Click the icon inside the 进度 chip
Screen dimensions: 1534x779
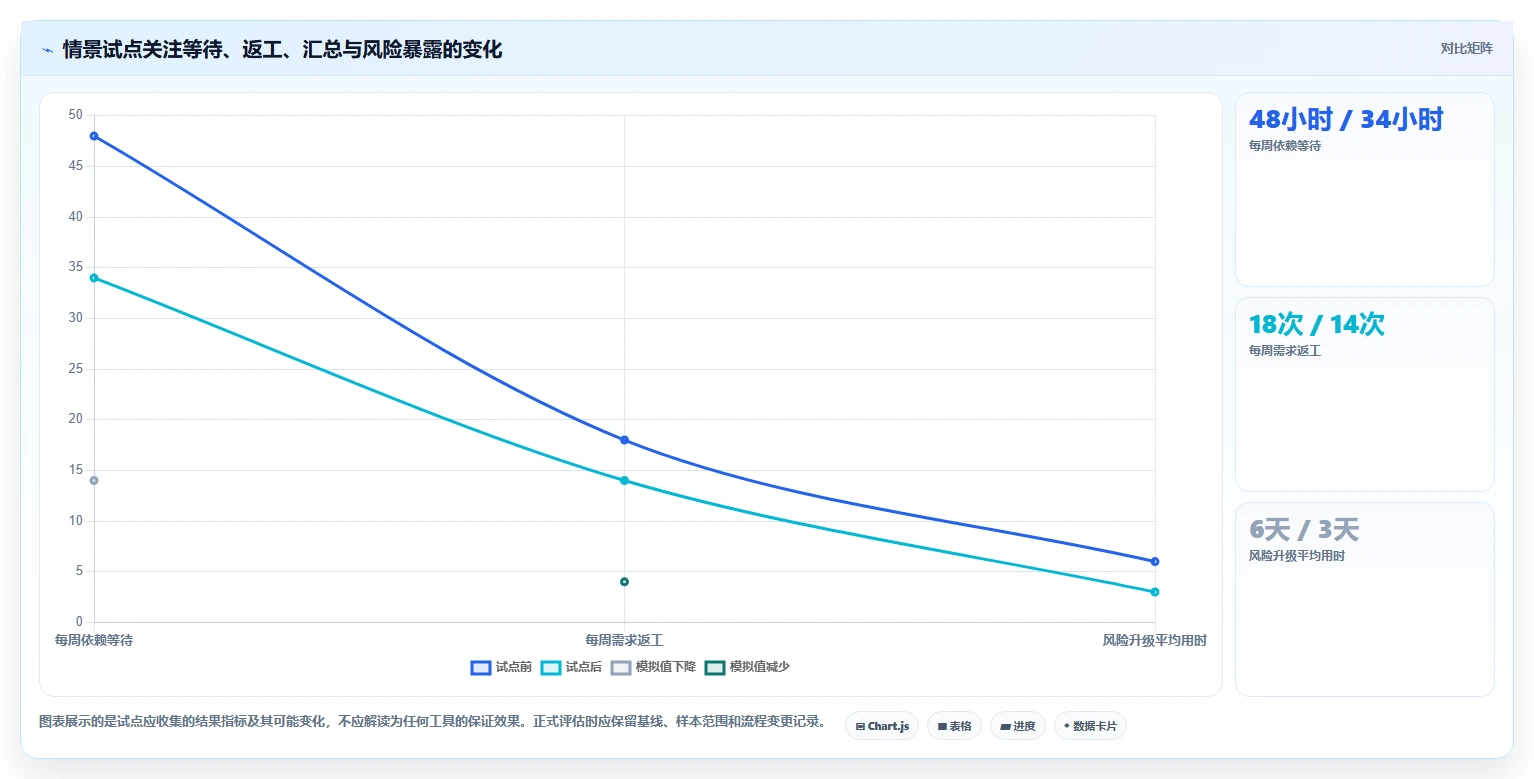[1005, 727]
